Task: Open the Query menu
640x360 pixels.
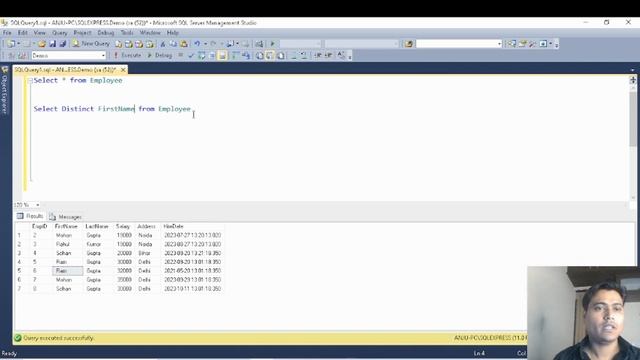Action: pos(60,33)
